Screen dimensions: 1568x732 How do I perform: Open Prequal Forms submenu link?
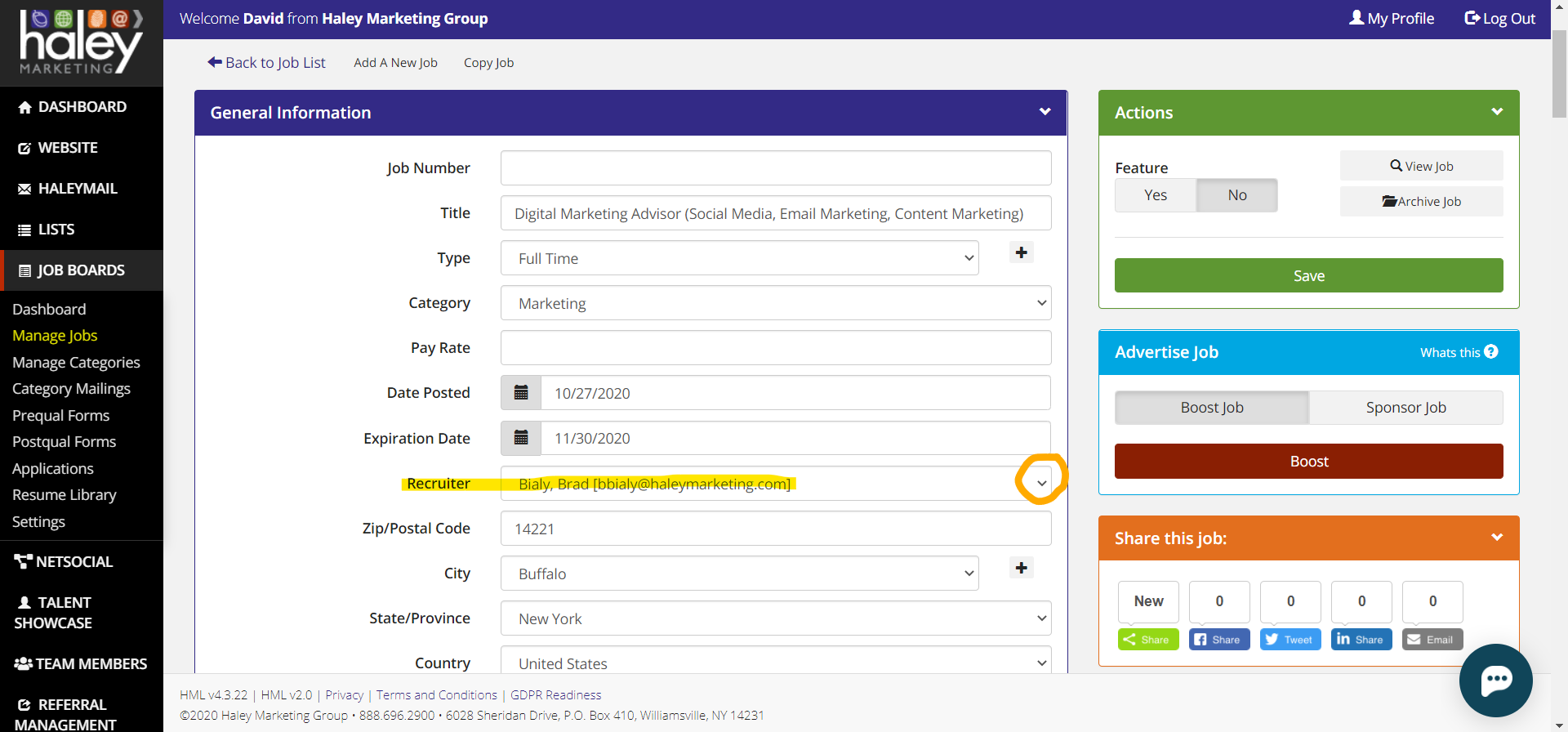click(x=60, y=415)
